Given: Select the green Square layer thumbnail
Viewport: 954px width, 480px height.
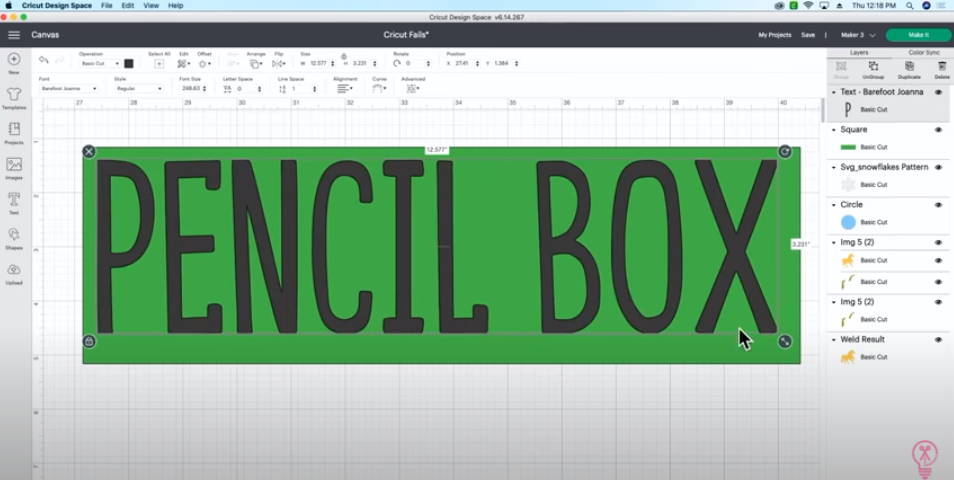Looking at the screenshot, I should pos(848,147).
